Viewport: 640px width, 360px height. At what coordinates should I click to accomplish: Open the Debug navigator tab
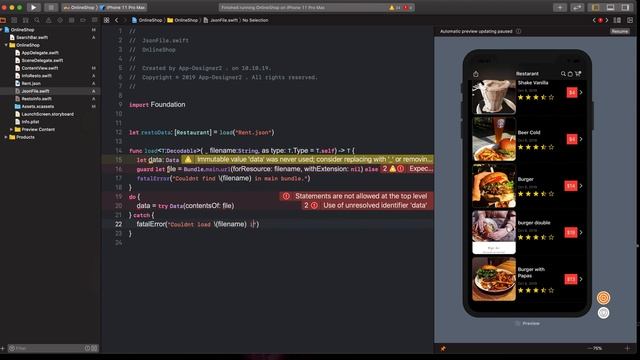point(71,20)
